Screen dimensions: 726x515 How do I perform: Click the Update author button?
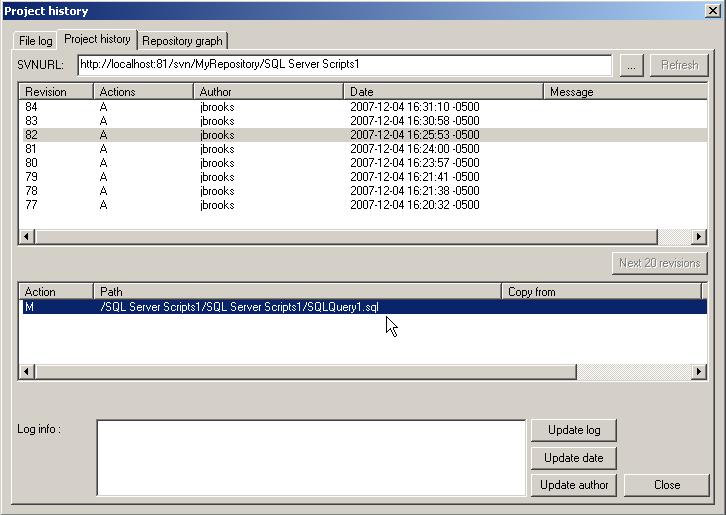pos(574,485)
